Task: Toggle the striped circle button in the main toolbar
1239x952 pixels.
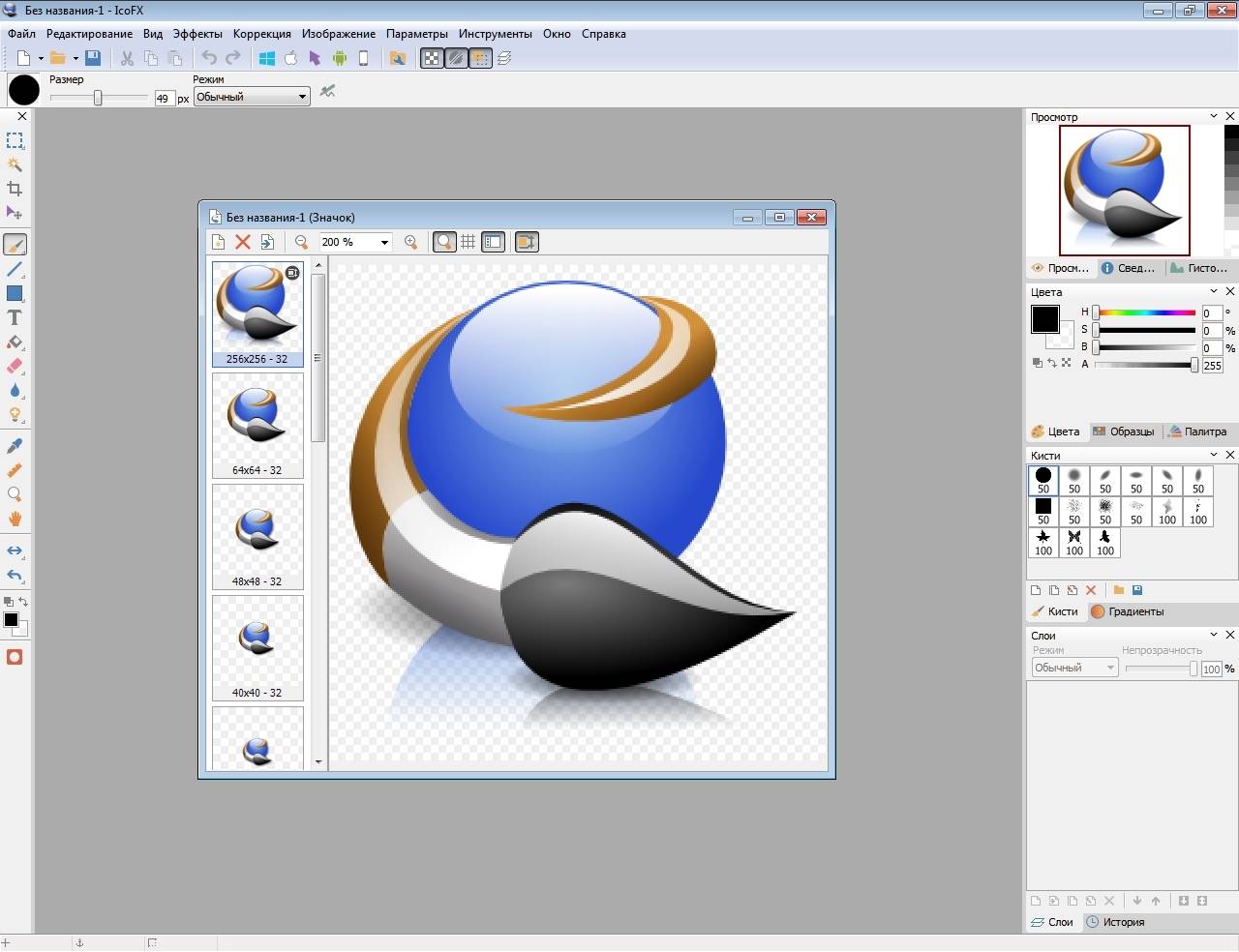Action: click(456, 58)
